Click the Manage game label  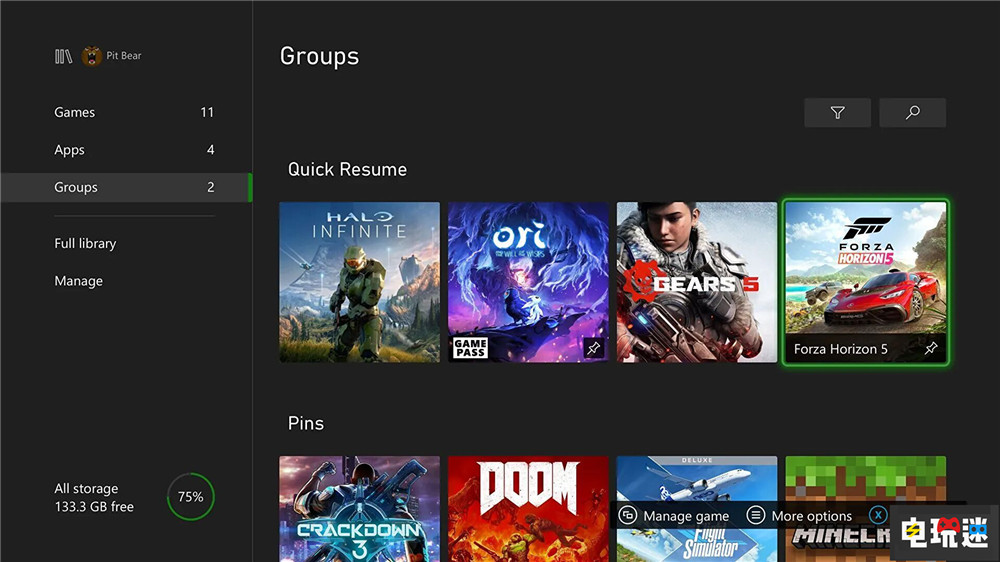686,516
